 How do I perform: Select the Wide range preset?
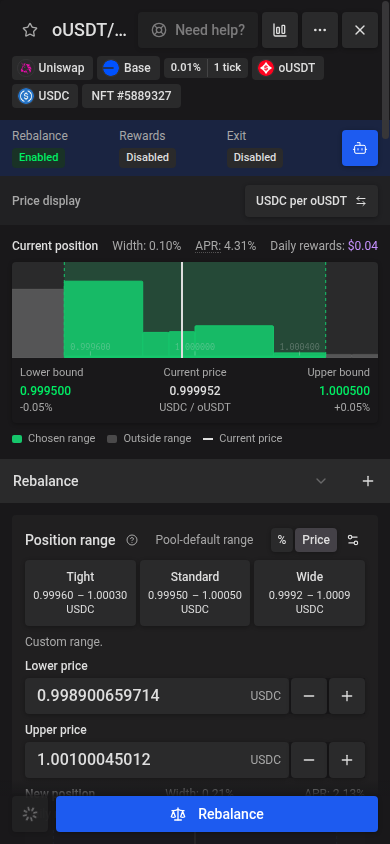tap(309, 593)
